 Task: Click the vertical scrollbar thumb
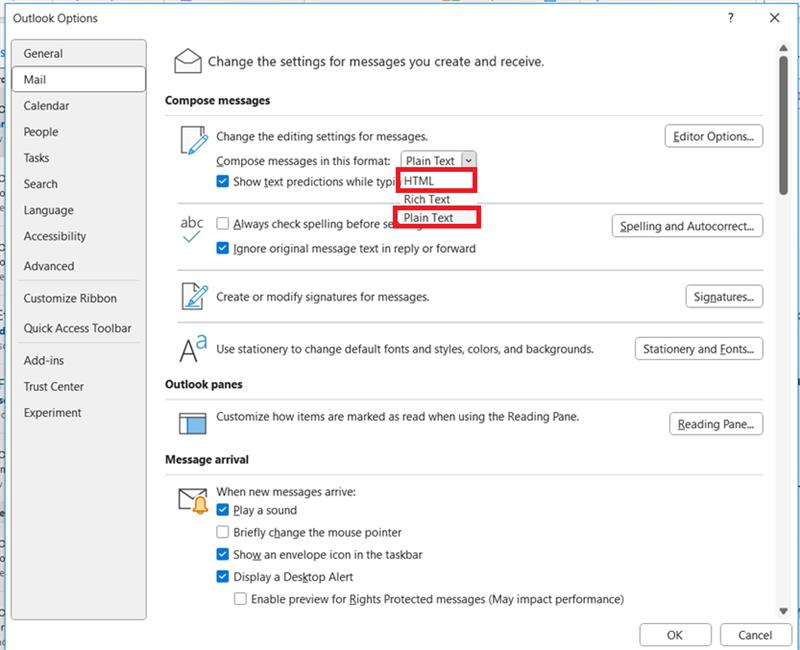pos(783,125)
